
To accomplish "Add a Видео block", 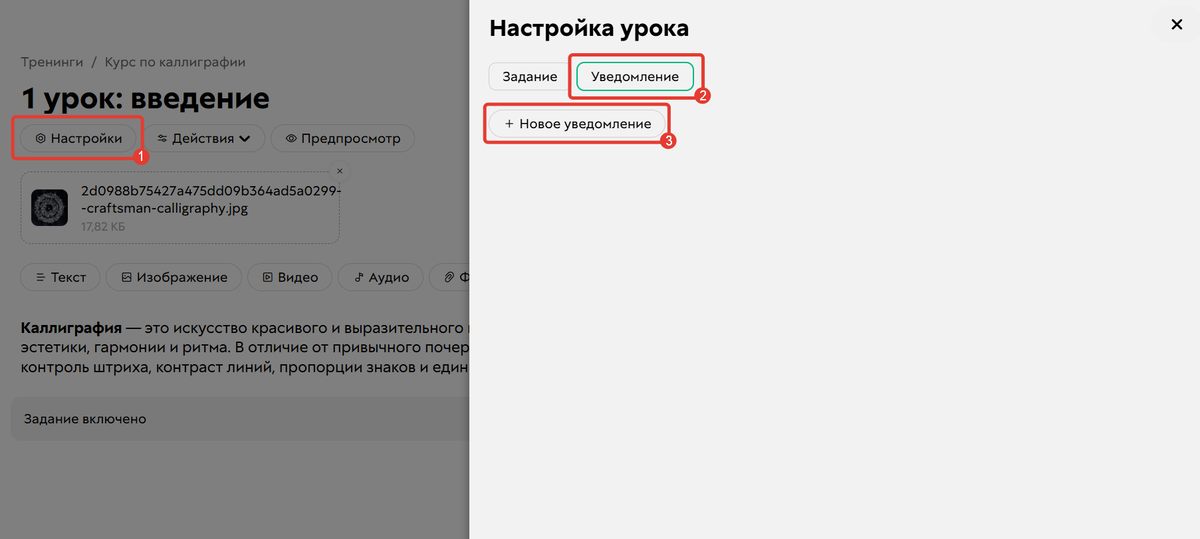I will click(x=290, y=277).
